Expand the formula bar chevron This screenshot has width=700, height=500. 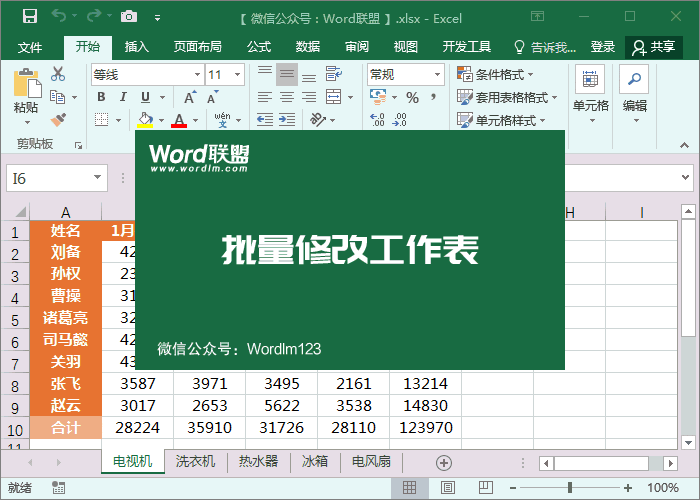click(x=686, y=177)
